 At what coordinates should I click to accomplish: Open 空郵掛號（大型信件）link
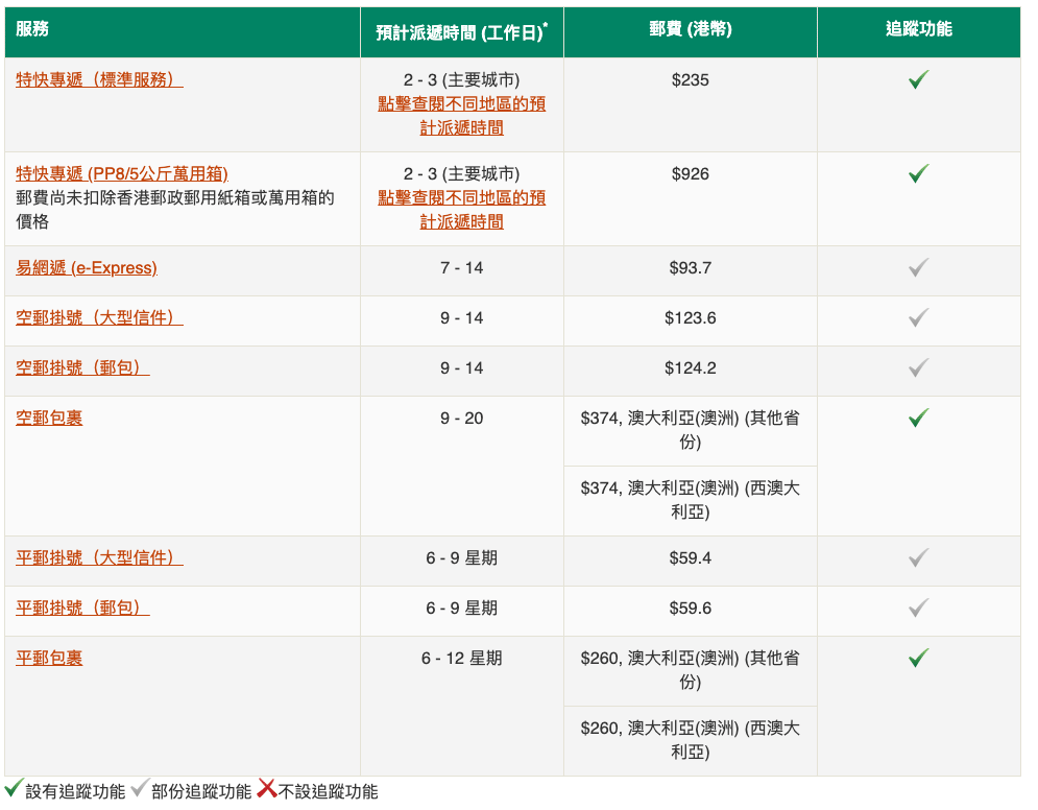[x=99, y=318]
